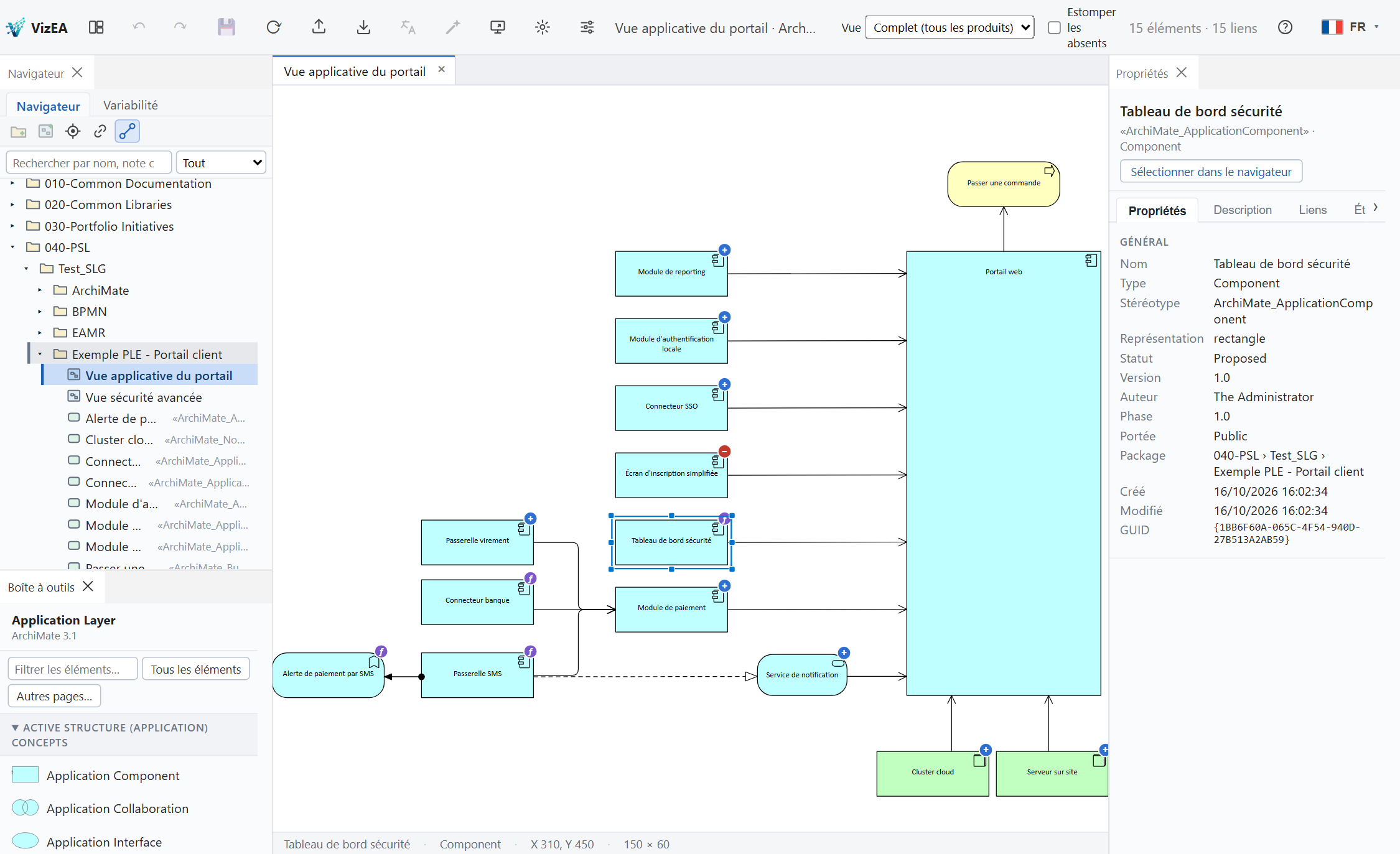Collapse the Exemple PLE - Portail client folder

(40, 355)
